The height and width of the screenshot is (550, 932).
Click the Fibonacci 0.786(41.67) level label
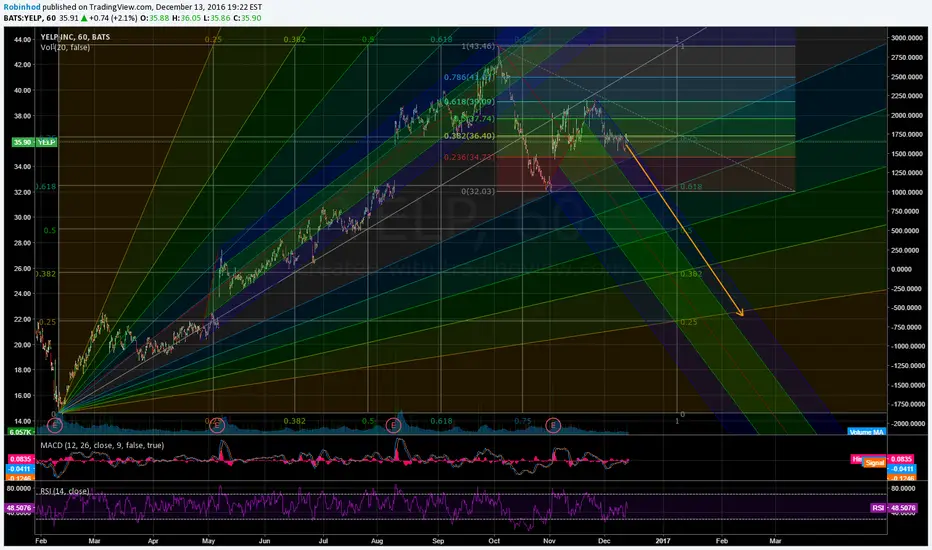coord(470,77)
